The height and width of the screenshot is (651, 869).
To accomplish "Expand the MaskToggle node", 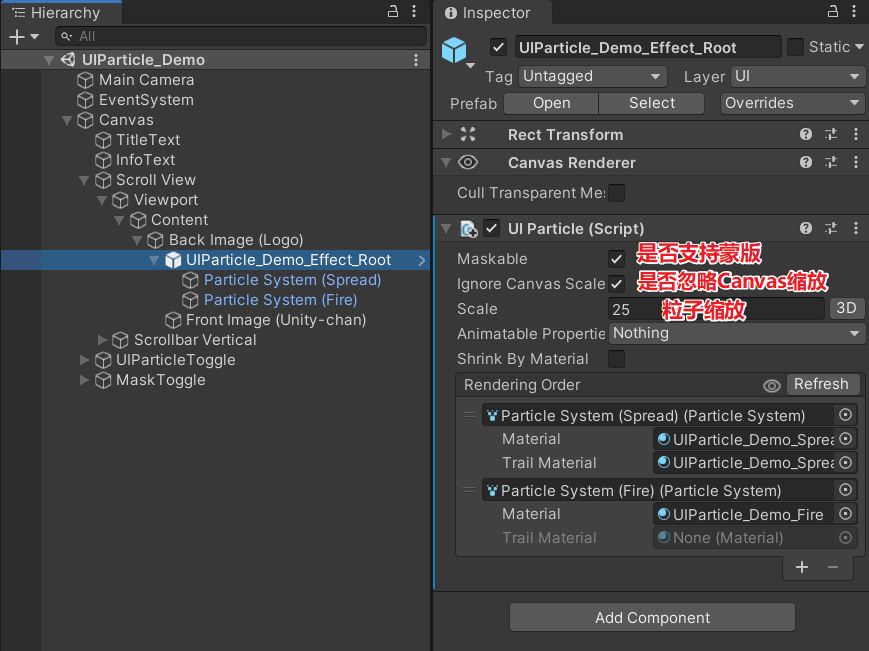I will click(x=84, y=380).
